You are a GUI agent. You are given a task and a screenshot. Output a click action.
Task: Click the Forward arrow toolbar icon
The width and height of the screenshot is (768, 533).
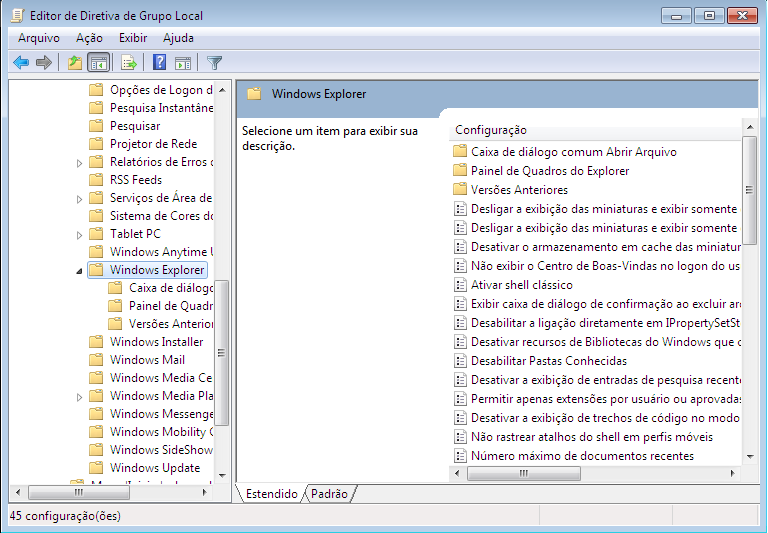pos(44,63)
